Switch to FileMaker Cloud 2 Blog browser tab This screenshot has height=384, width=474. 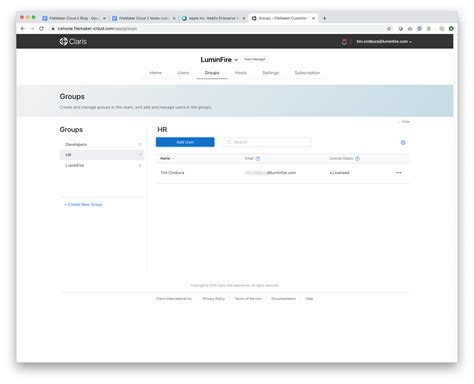[x=73, y=18]
